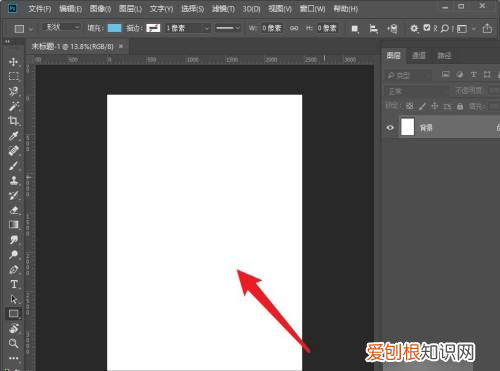Viewport: 500px width, 371px height.
Task: Click the H height input field
Action: click(x=327, y=28)
